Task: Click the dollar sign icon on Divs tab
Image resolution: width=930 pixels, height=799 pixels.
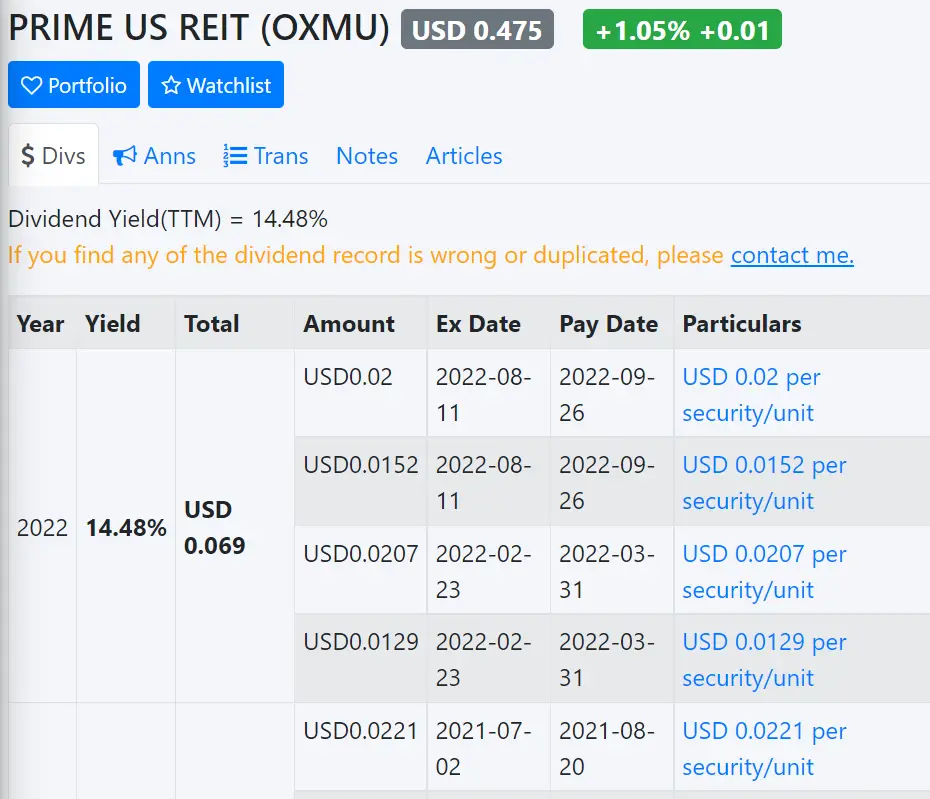Action: coord(28,156)
